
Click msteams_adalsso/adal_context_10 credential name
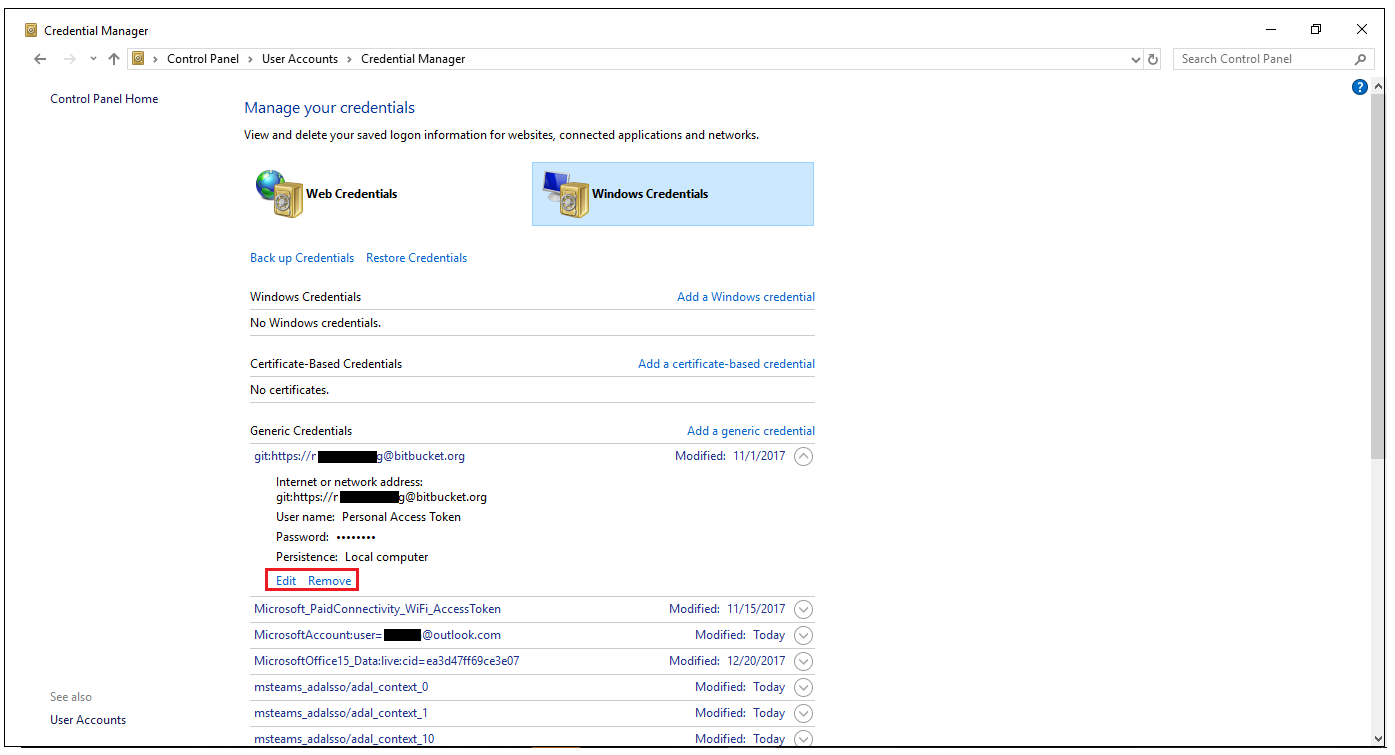[x=344, y=739]
